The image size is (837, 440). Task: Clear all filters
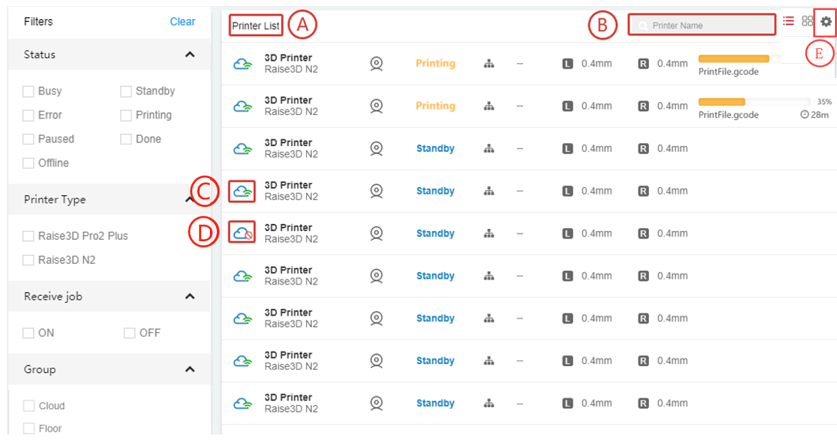pos(182,21)
